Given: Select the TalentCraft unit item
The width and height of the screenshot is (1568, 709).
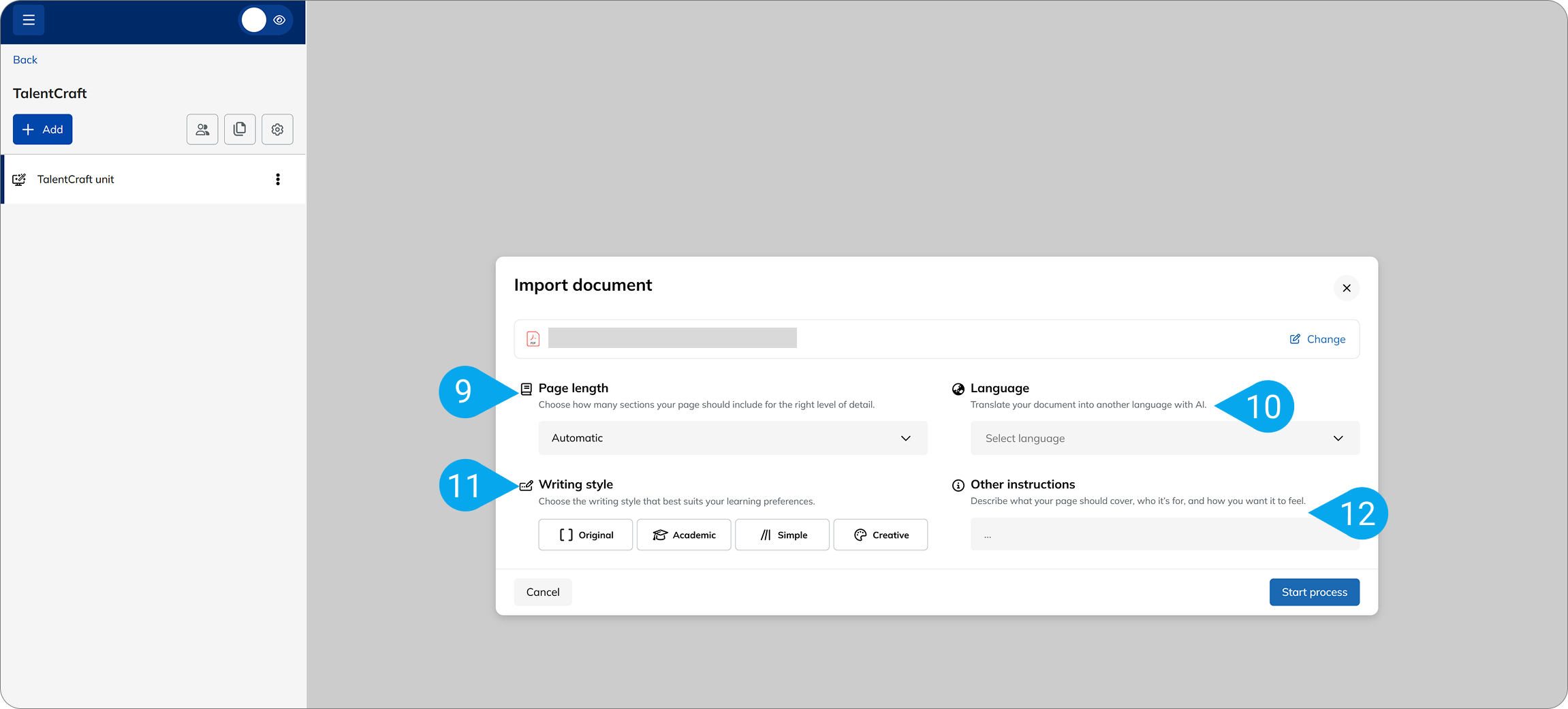Looking at the screenshot, I should pyautogui.click(x=76, y=179).
